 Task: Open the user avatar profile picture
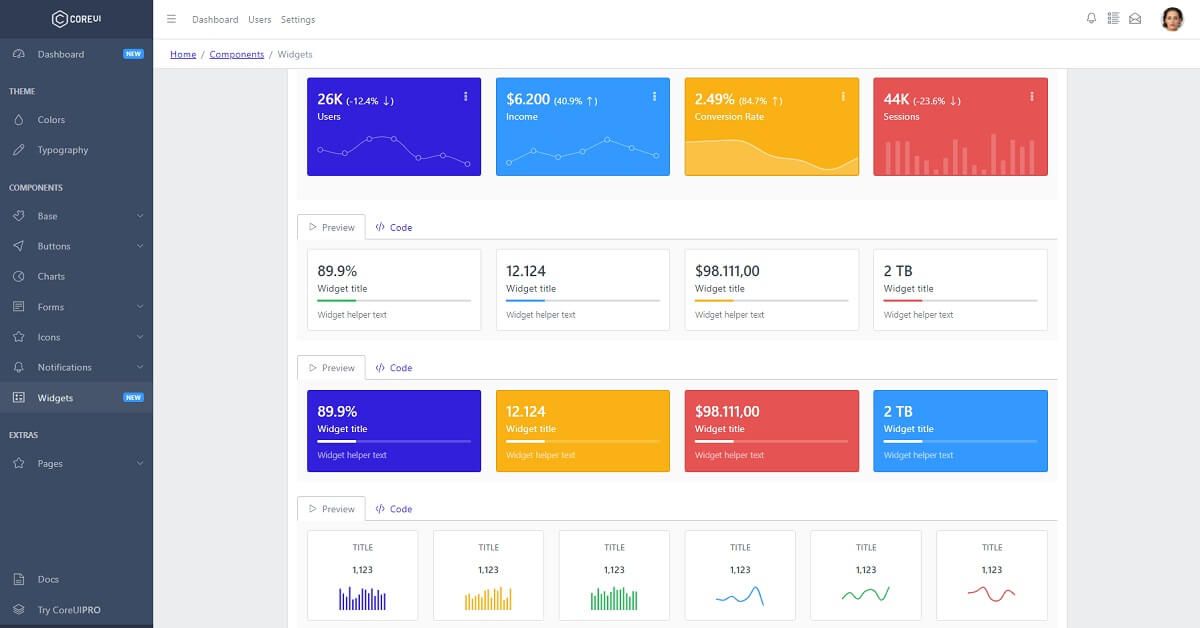point(1172,18)
